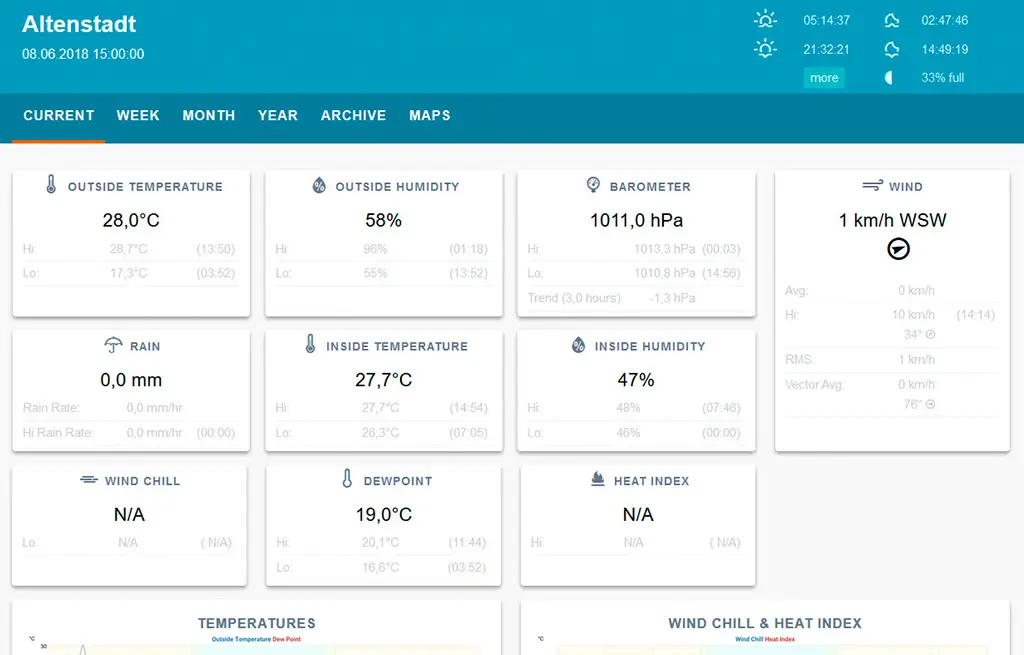Click the thermometer icon in Dewpoint card
Screen dimensions: 1024x655
[x=347, y=479]
